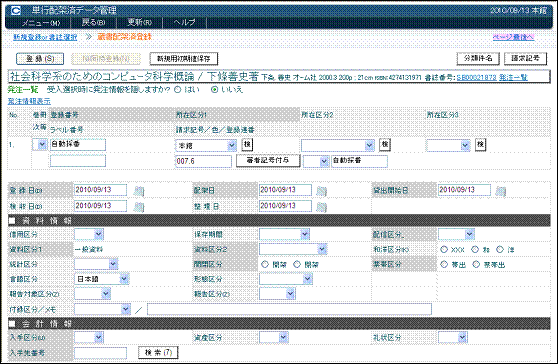Open the 発注一覧 link in title row
This screenshot has height=364, width=558.
coord(513,78)
